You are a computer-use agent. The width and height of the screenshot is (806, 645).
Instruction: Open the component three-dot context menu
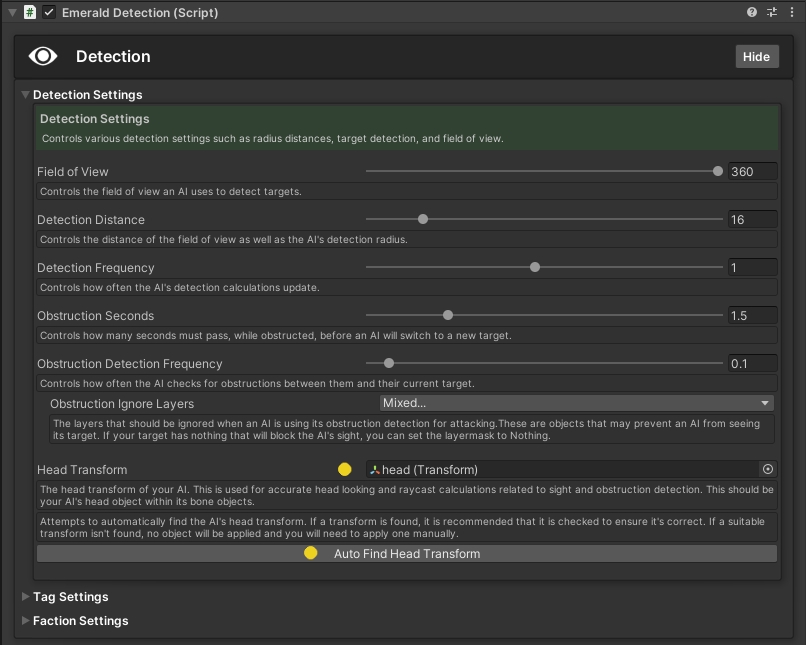pos(792,13)
